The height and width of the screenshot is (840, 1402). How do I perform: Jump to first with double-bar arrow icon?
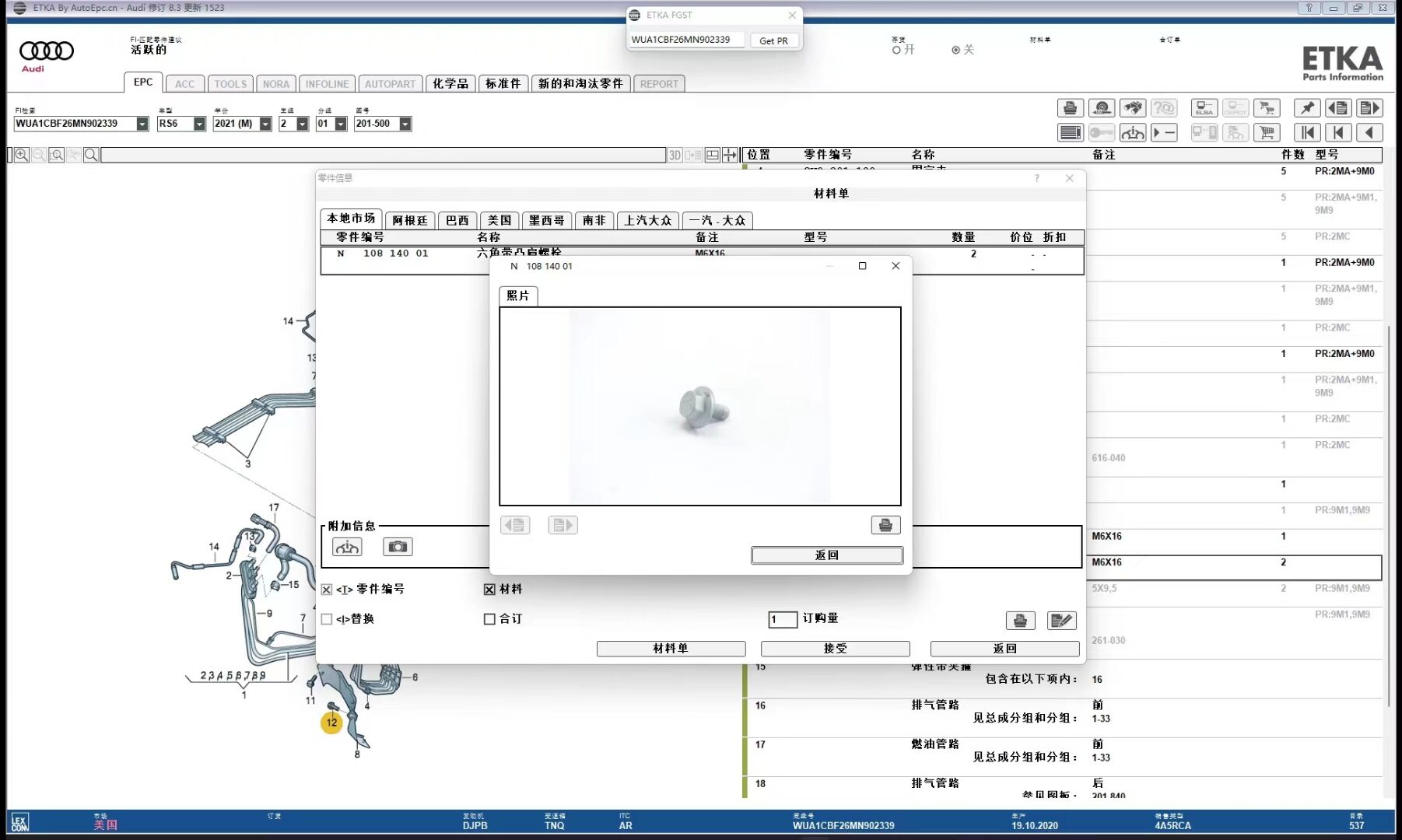(x=1307, y=133)
